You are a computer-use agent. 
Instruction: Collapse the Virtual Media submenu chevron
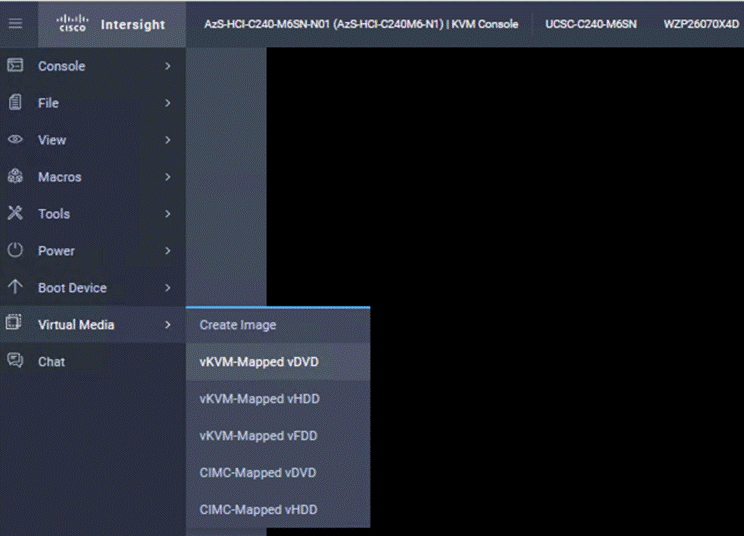click(167, 325)
